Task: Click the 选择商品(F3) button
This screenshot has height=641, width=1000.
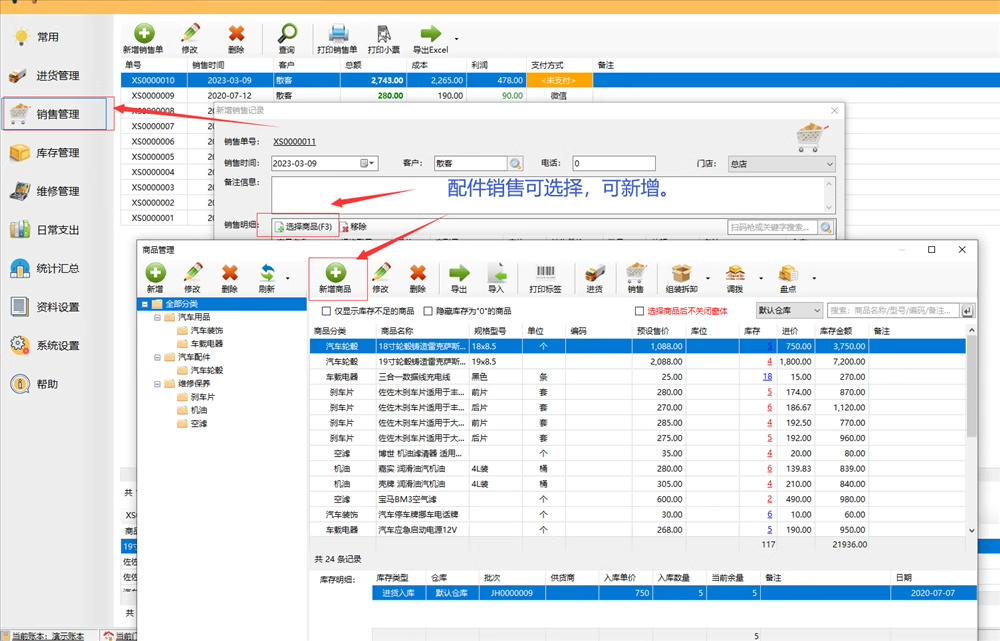Action: point(304,226)
